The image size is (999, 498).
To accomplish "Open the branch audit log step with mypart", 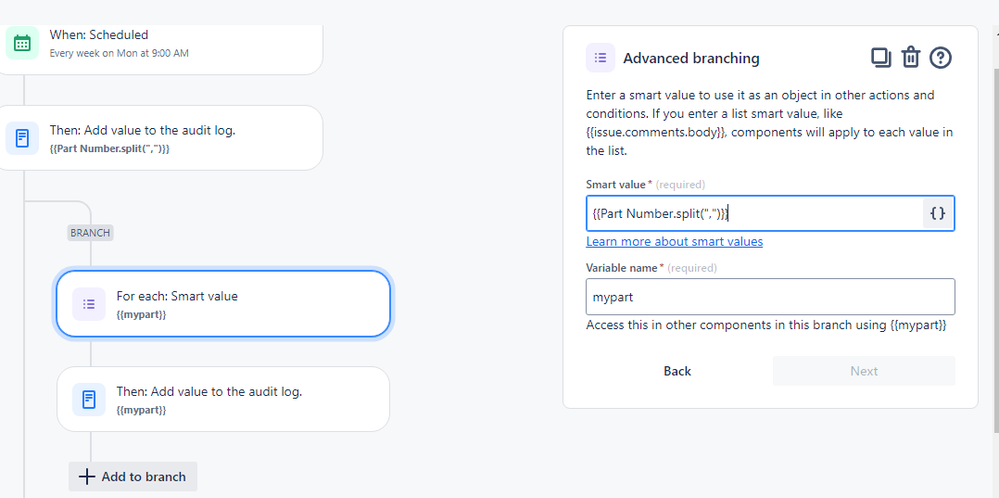I will click(223, 399).
